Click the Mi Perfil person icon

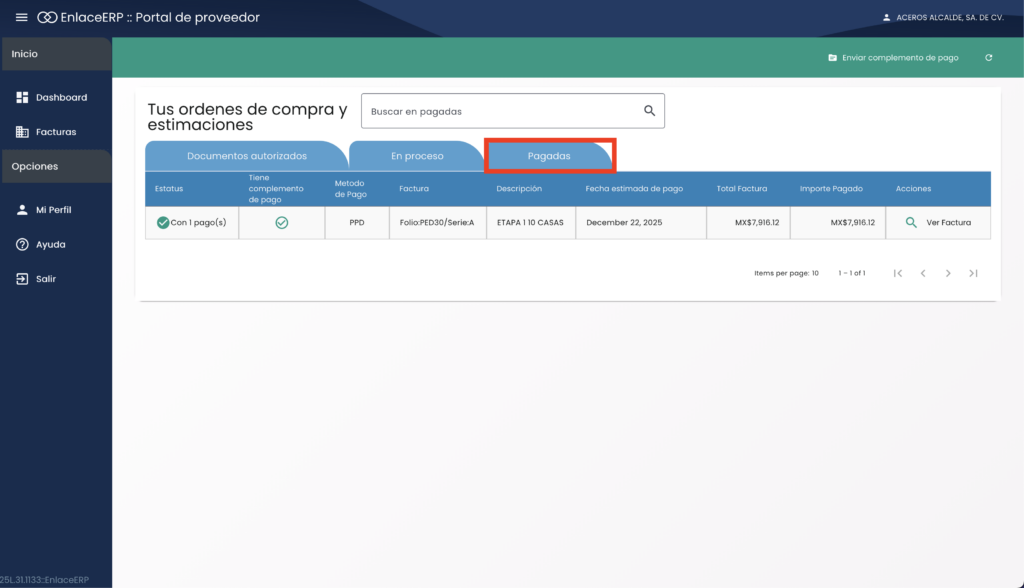[x=22, y=210]
